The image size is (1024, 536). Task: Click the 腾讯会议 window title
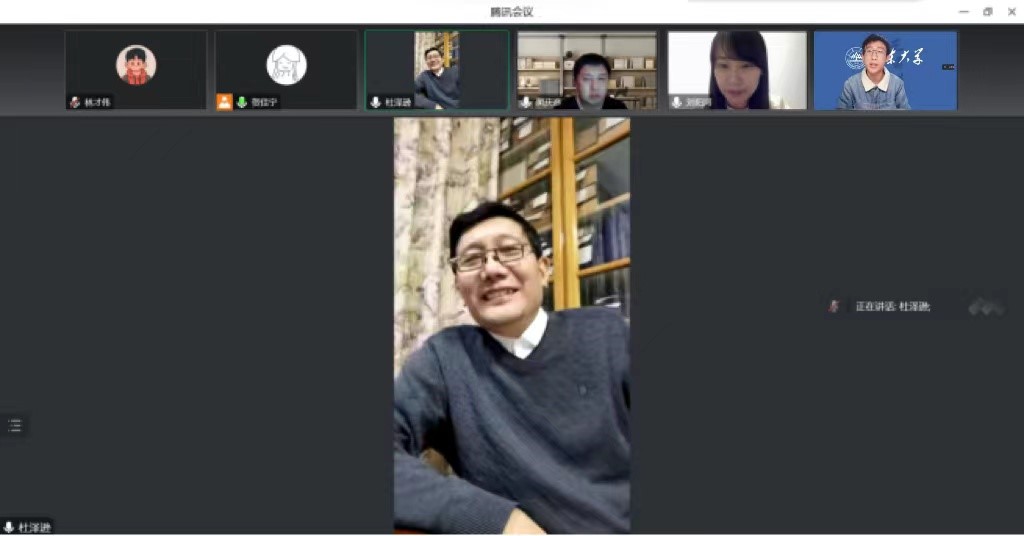511,11
